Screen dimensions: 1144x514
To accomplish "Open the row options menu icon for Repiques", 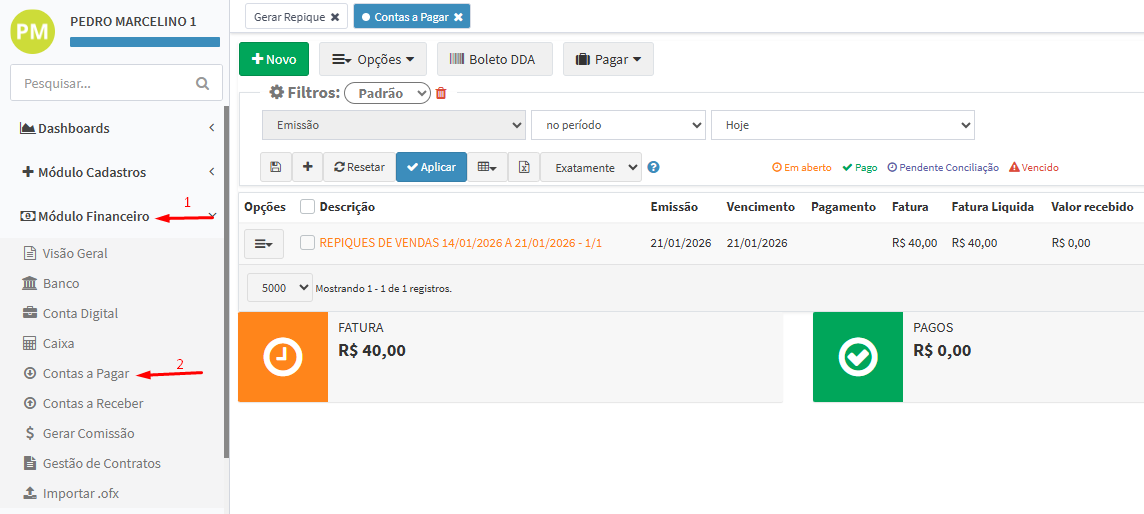I will 264,243.
